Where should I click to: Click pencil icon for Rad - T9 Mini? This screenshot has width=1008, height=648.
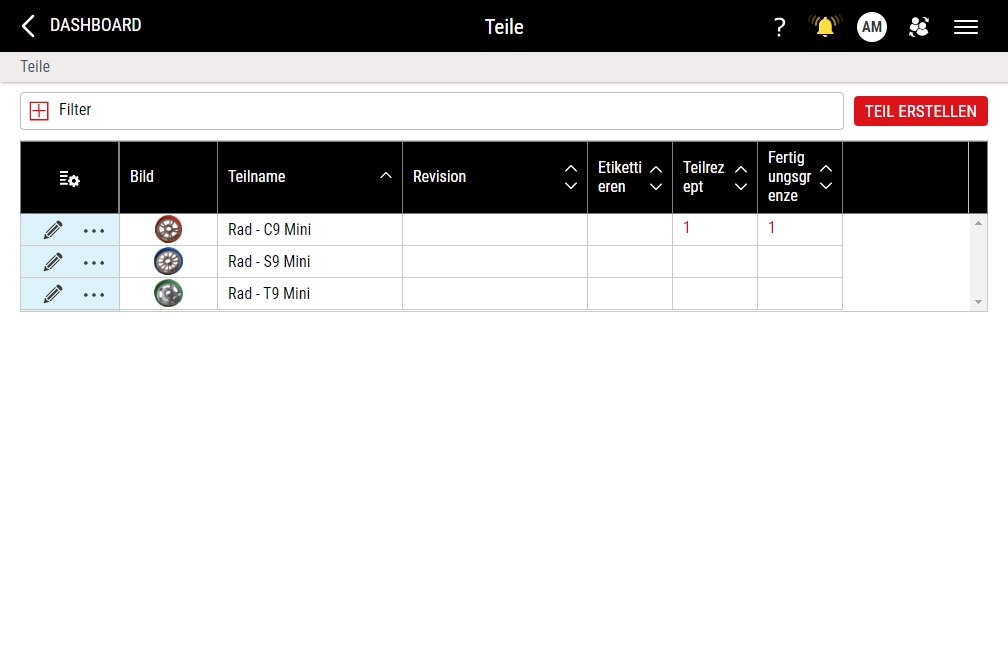(53, 294)
